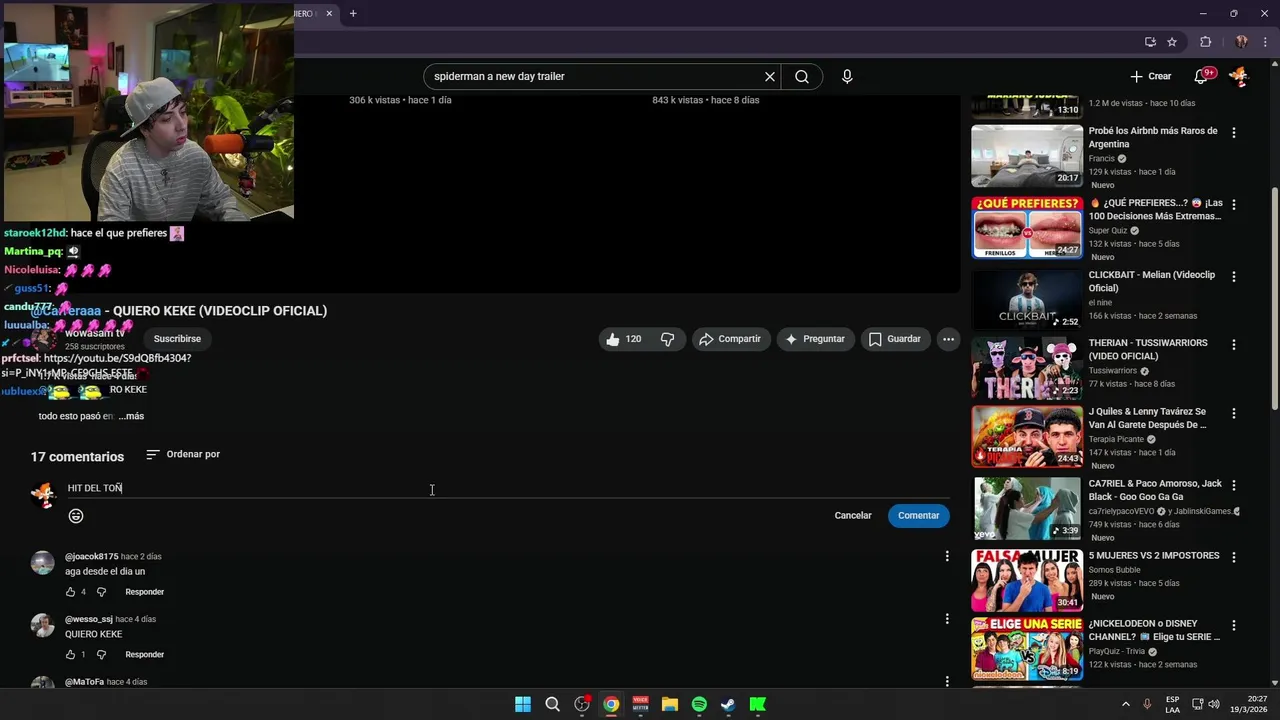Open the CLICKBAIT - Melian video thumbnail
The width and height of the screenshot is (1280, 720).
pos(1027,300)
